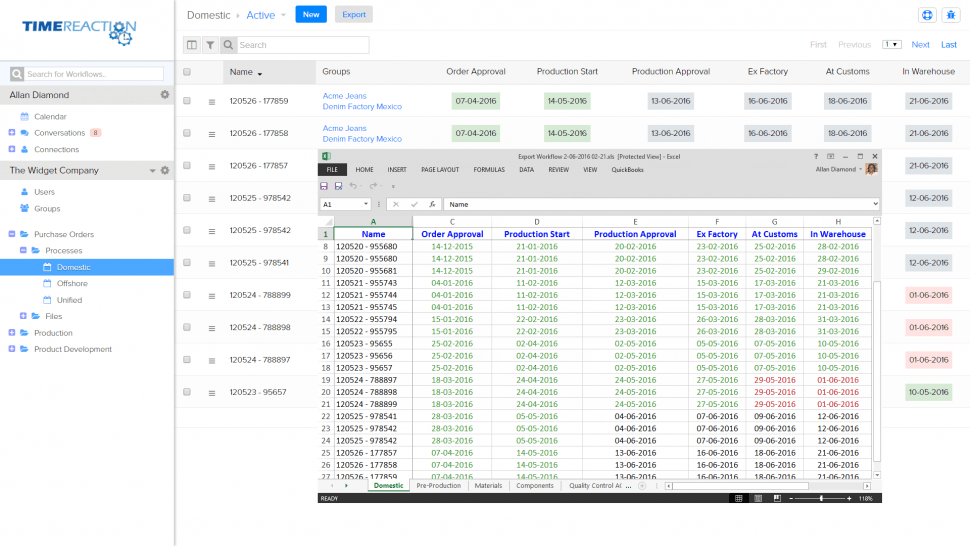Check the box for row 120524 - 788897
Image resolution: width=970 pixels, height=546 pixels.
[x=187, y=360]
